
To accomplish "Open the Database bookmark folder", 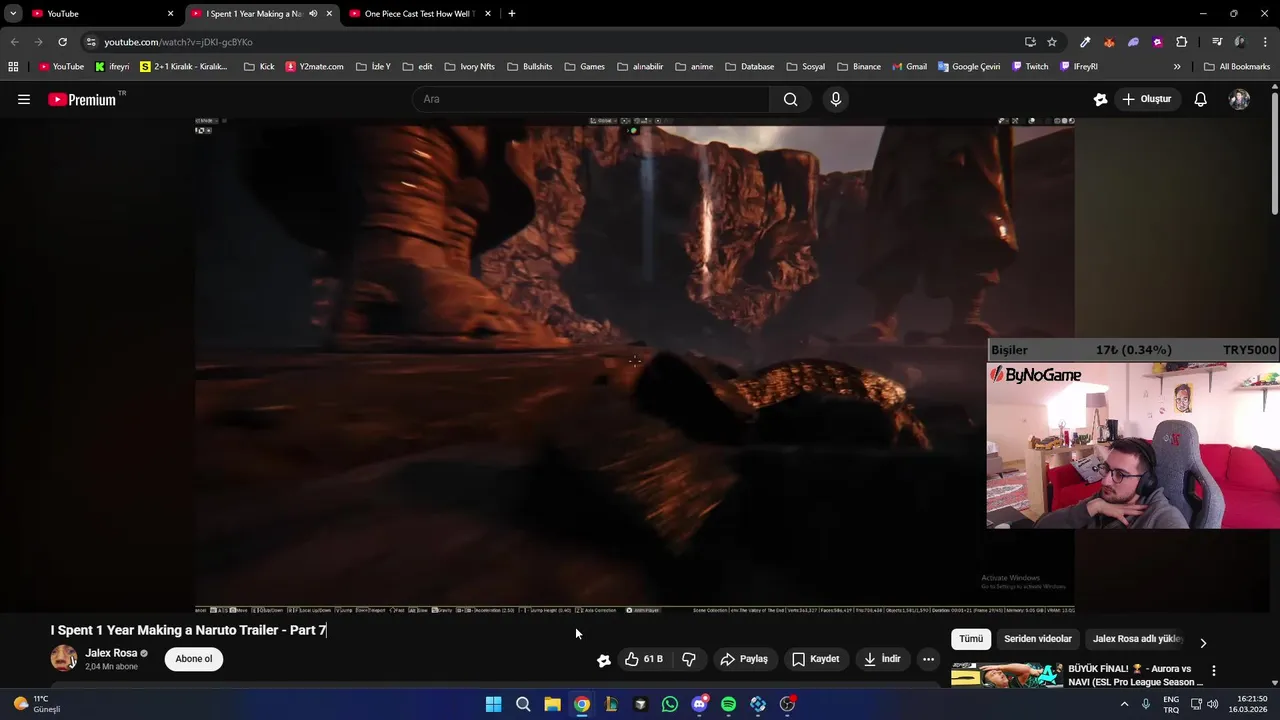I will point(749,67).
